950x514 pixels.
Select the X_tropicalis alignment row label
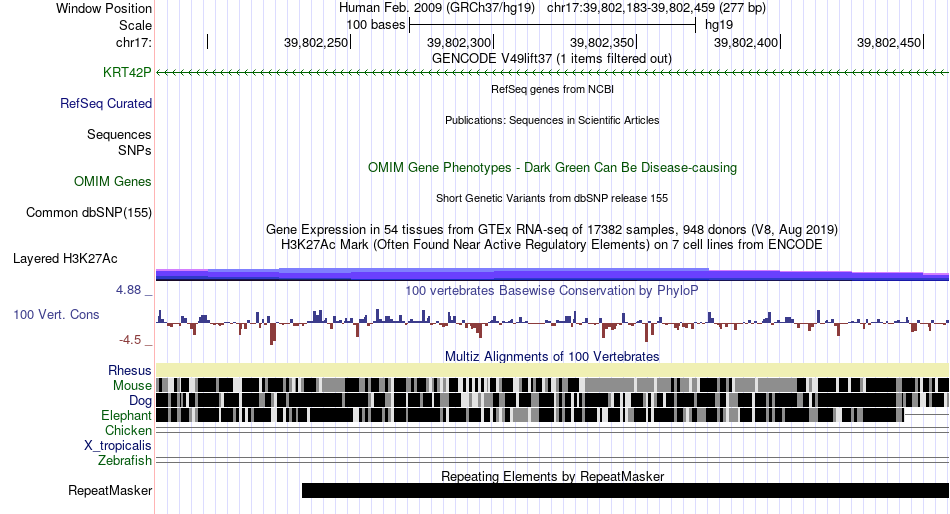pyautogui.click(x=118, y=446)
